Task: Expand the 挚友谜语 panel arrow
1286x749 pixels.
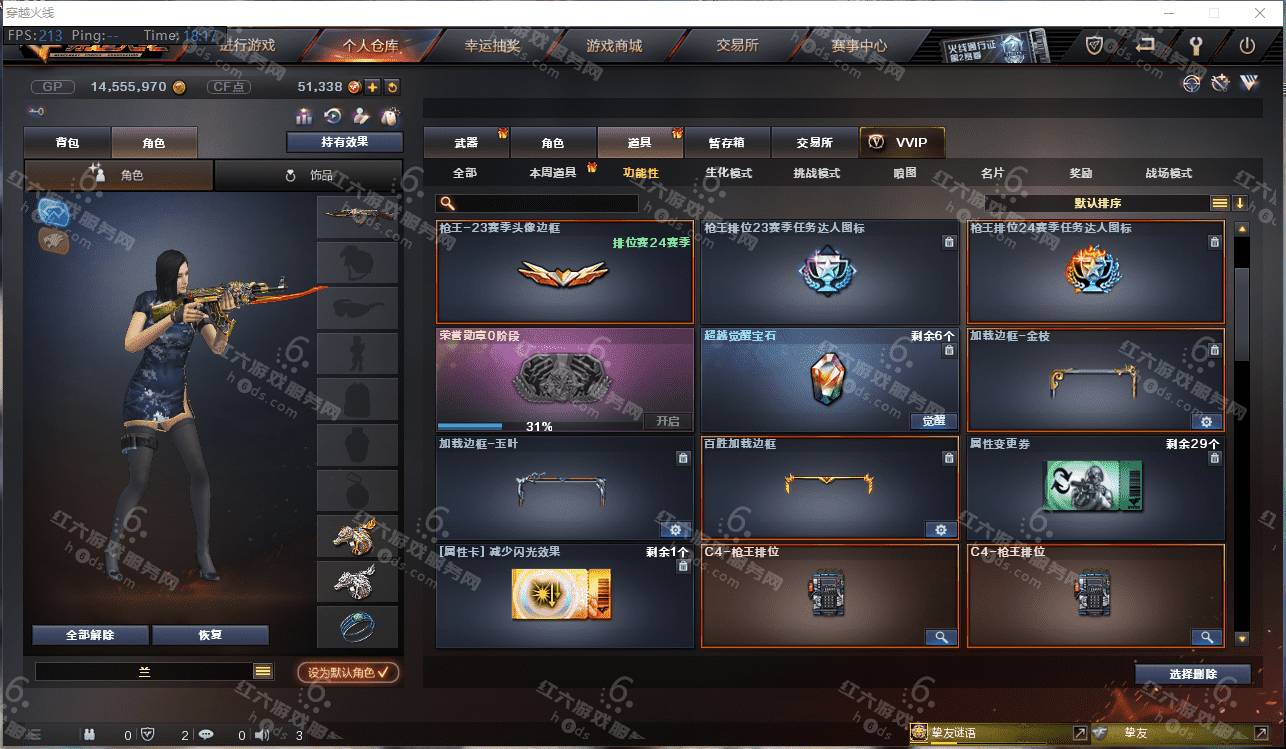Action: tap(1079, 733)
